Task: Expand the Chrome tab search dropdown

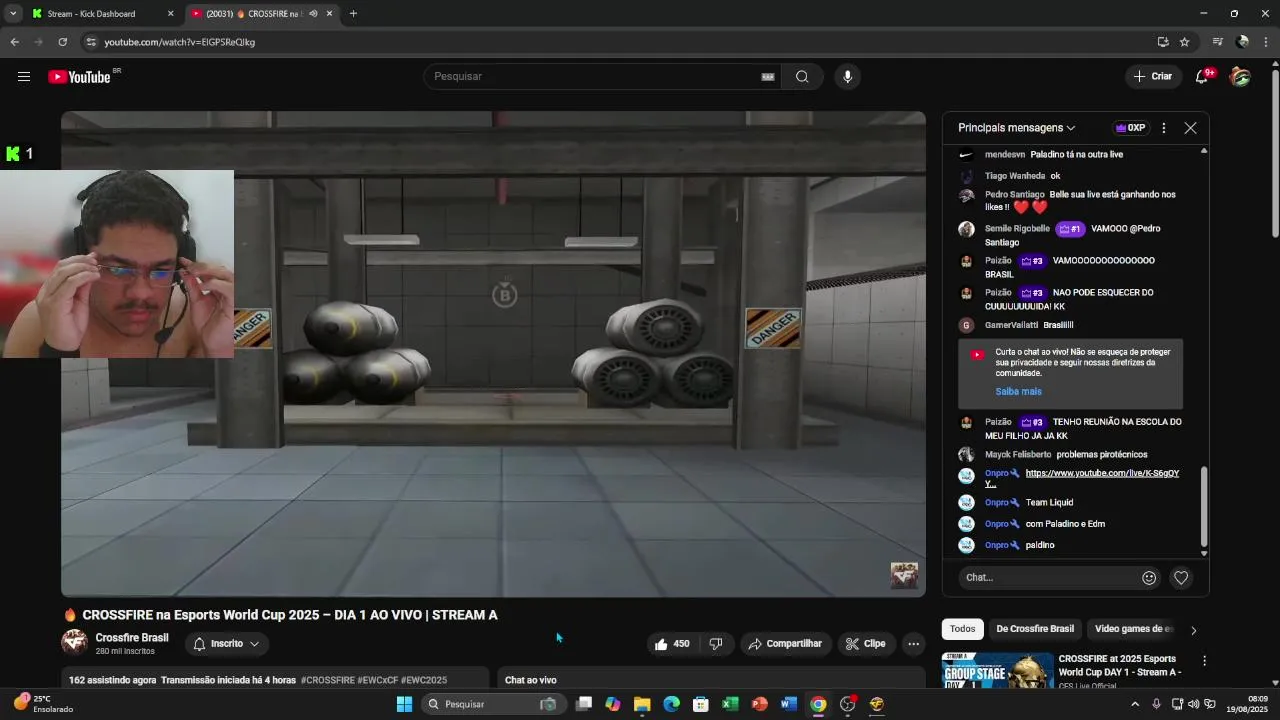Action: pos(13,14)
